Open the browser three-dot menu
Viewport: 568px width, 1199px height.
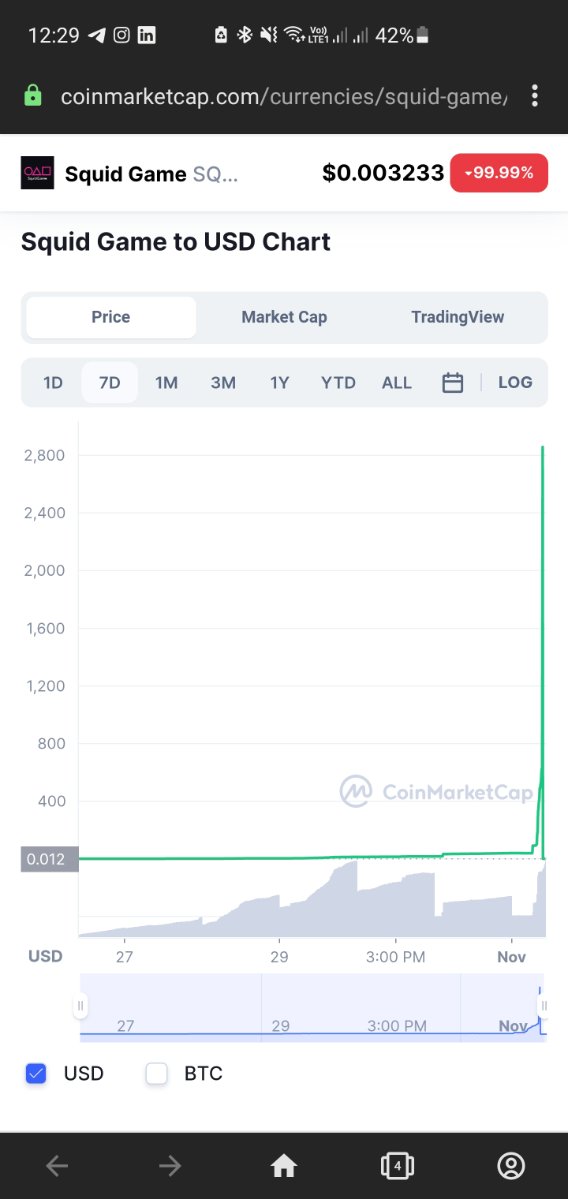pos(534,96)
